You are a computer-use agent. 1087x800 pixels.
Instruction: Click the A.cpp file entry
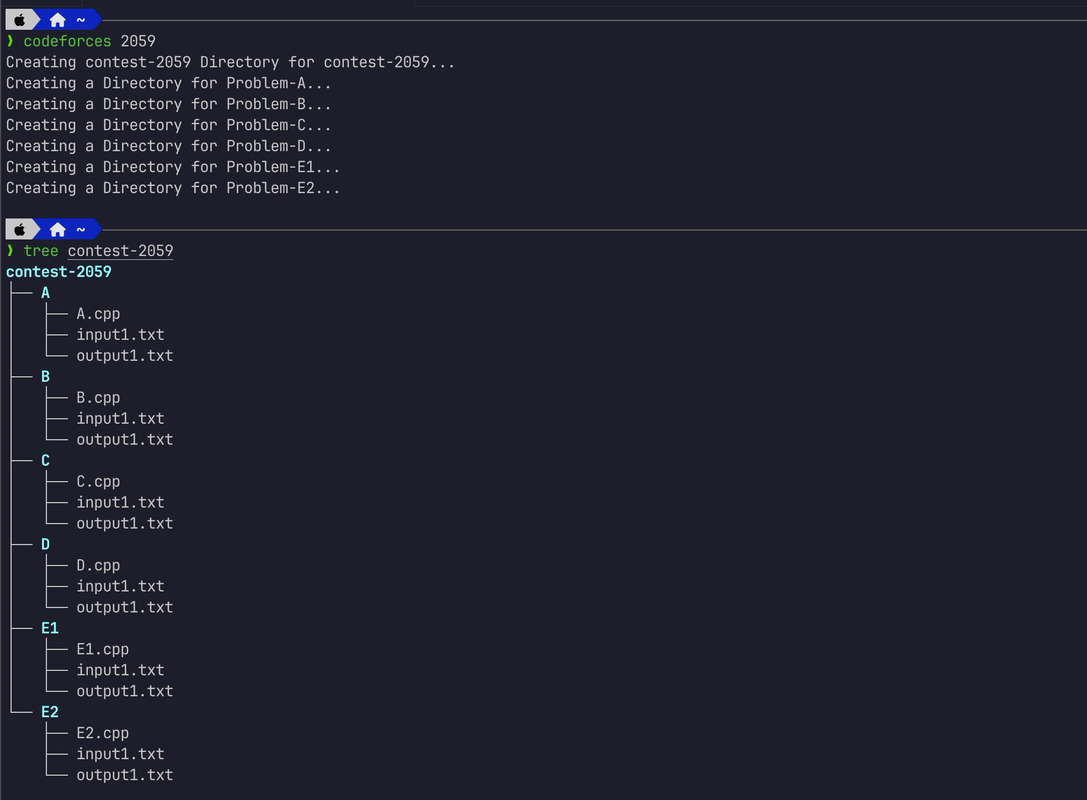(98, 314)
